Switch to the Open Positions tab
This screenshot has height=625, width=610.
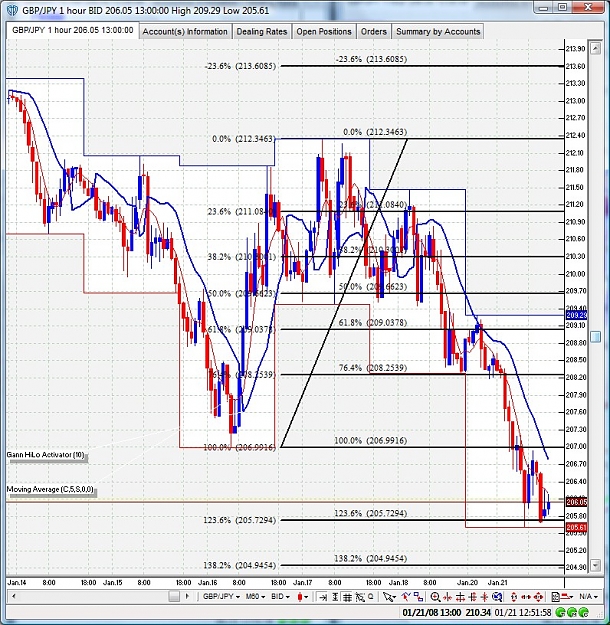(324, 31)
